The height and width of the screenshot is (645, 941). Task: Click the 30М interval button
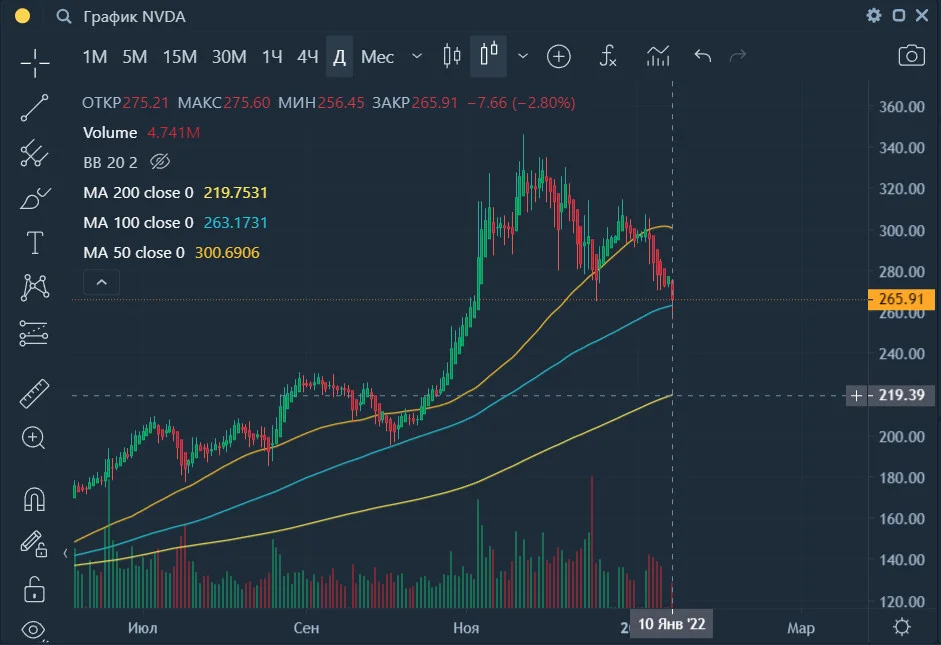pyautogui.click(x=229, y=57)
